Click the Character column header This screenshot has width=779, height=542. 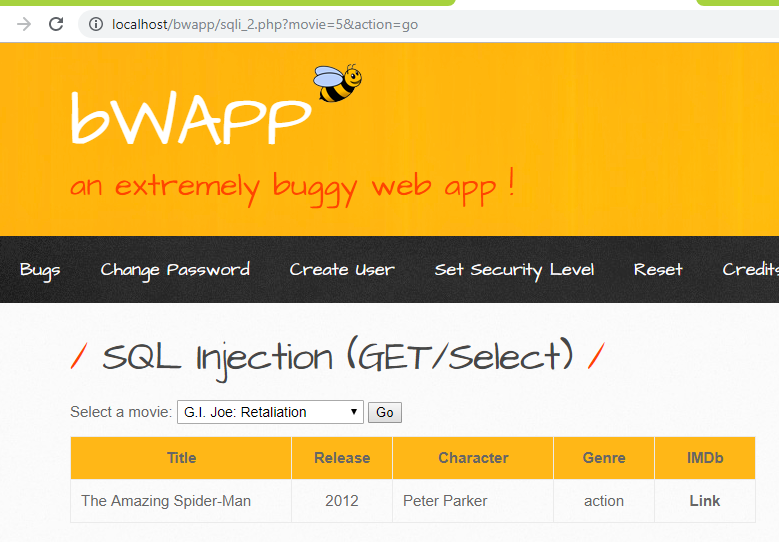coord(473,458)
